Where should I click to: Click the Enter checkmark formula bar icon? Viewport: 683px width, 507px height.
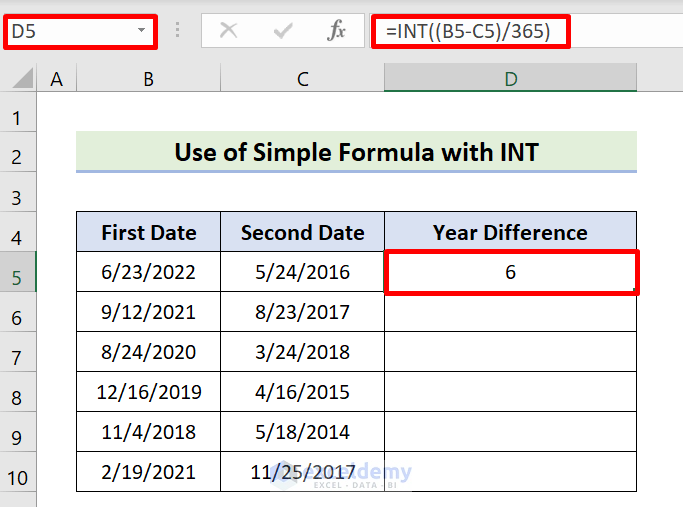tap(283, 31)
